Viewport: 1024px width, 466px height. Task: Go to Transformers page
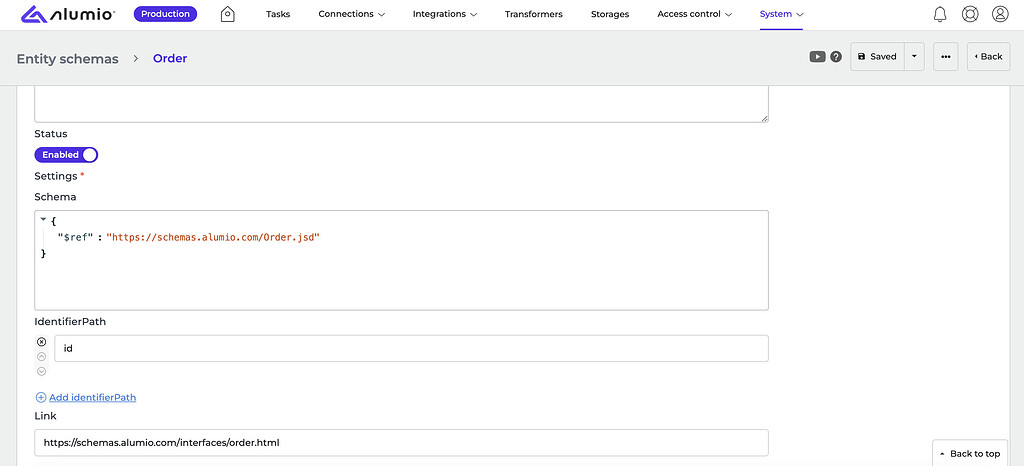coord(533,14)
